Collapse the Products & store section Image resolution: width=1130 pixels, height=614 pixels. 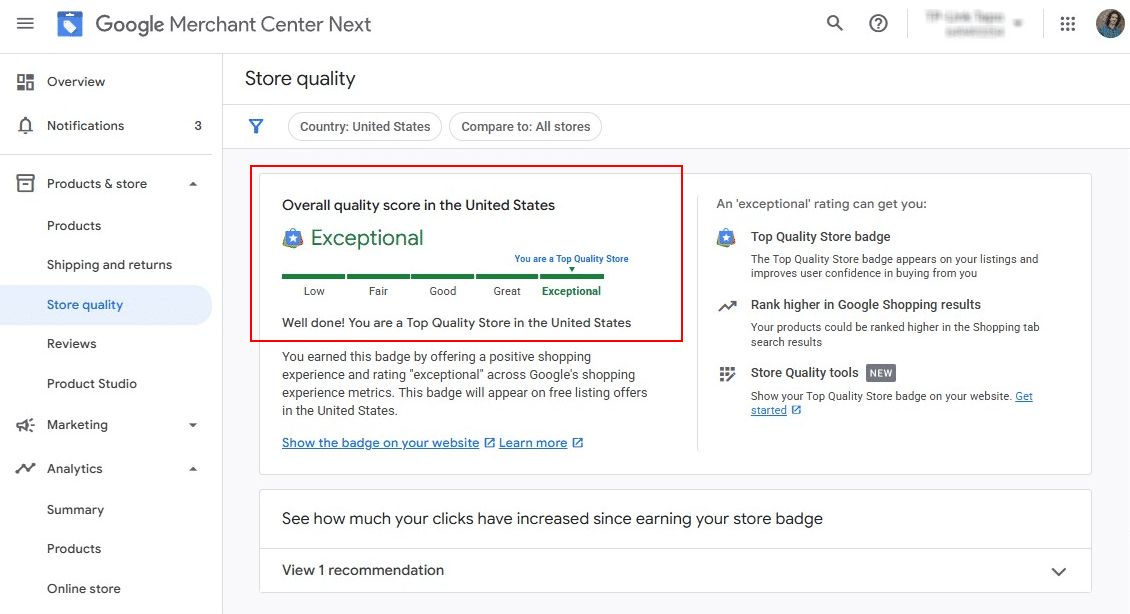point(193,184)
